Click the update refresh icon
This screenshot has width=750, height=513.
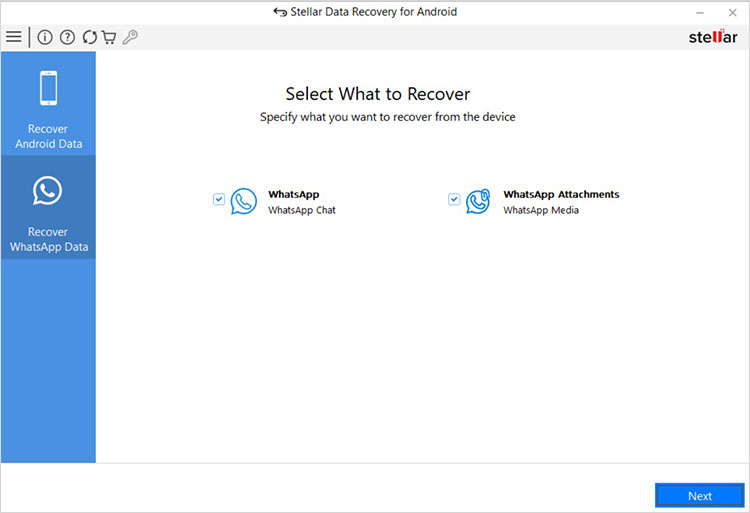[89, 37]
